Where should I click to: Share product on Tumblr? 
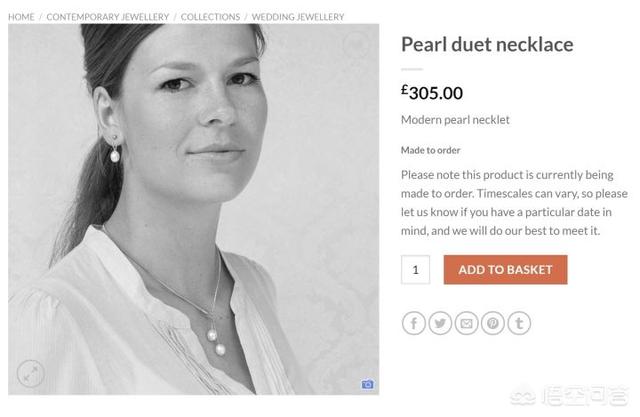click(x=519, y=324)
